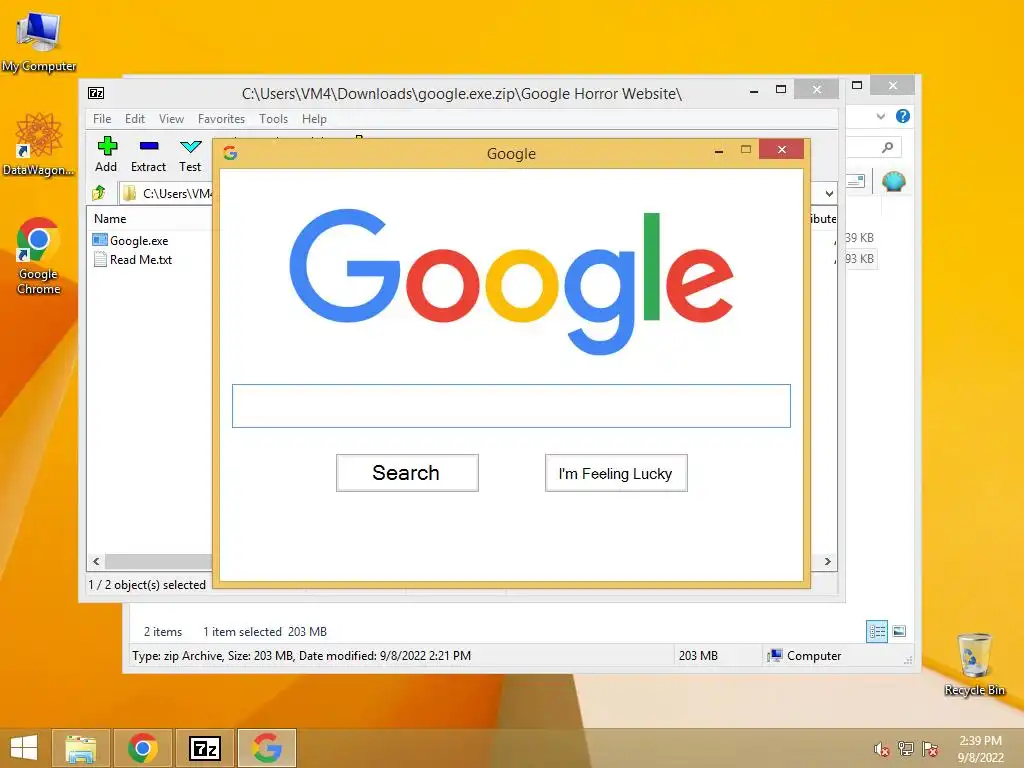
Task: Click the up-folder icon in 7-Zip address bar
Action: click(x=99, y=193)
